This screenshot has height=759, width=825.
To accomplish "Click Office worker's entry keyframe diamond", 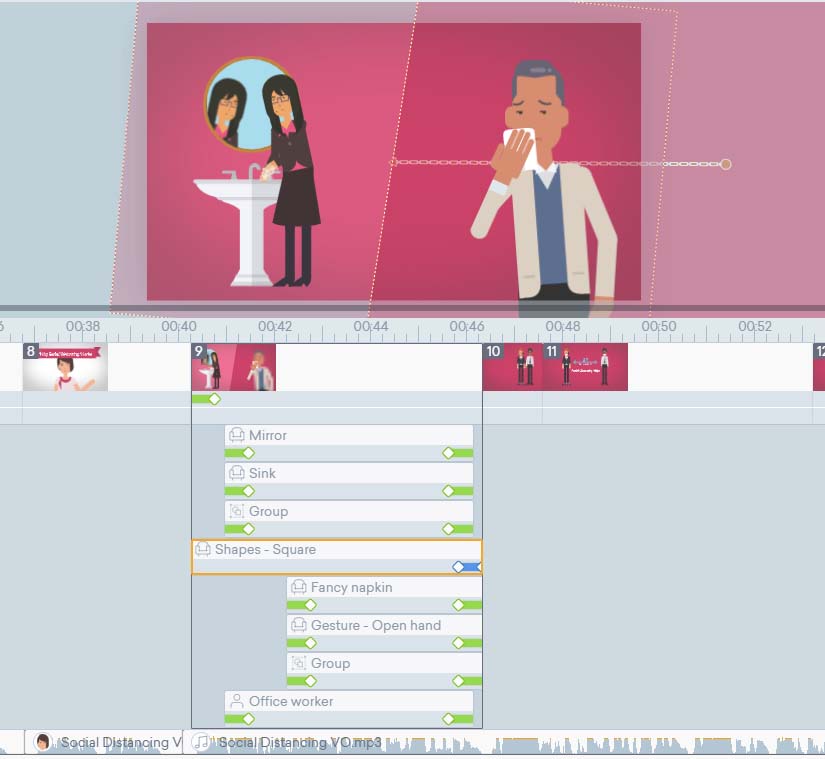I will point(248,718).
